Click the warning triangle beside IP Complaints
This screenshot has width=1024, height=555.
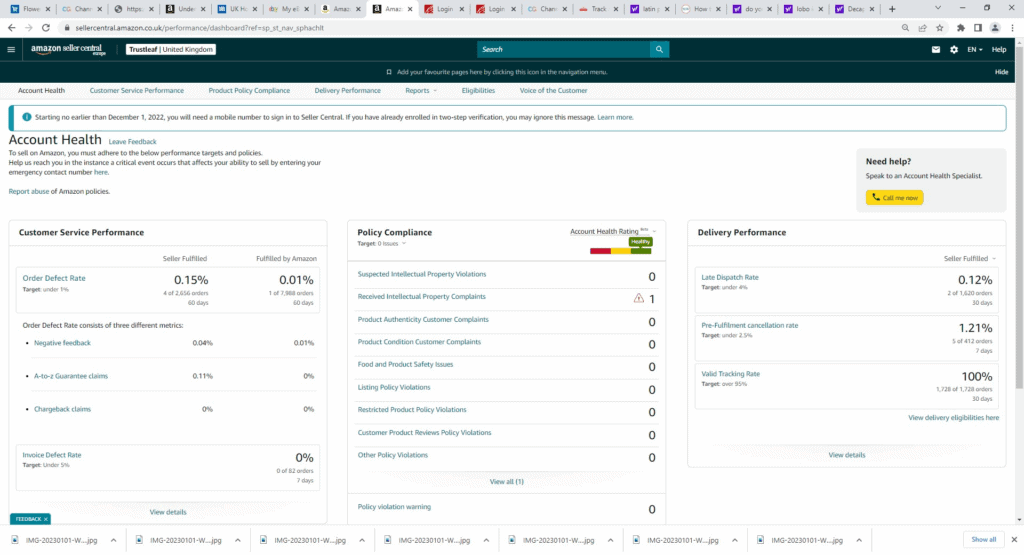[639, 298]
